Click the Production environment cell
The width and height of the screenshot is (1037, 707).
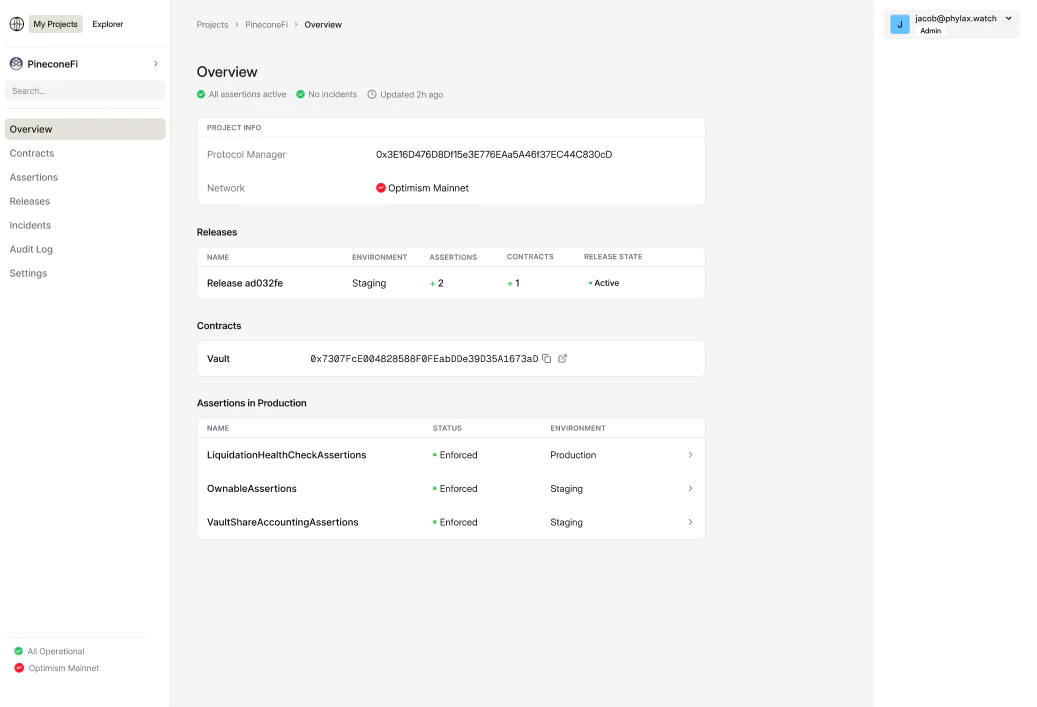(x=573, y=455)
